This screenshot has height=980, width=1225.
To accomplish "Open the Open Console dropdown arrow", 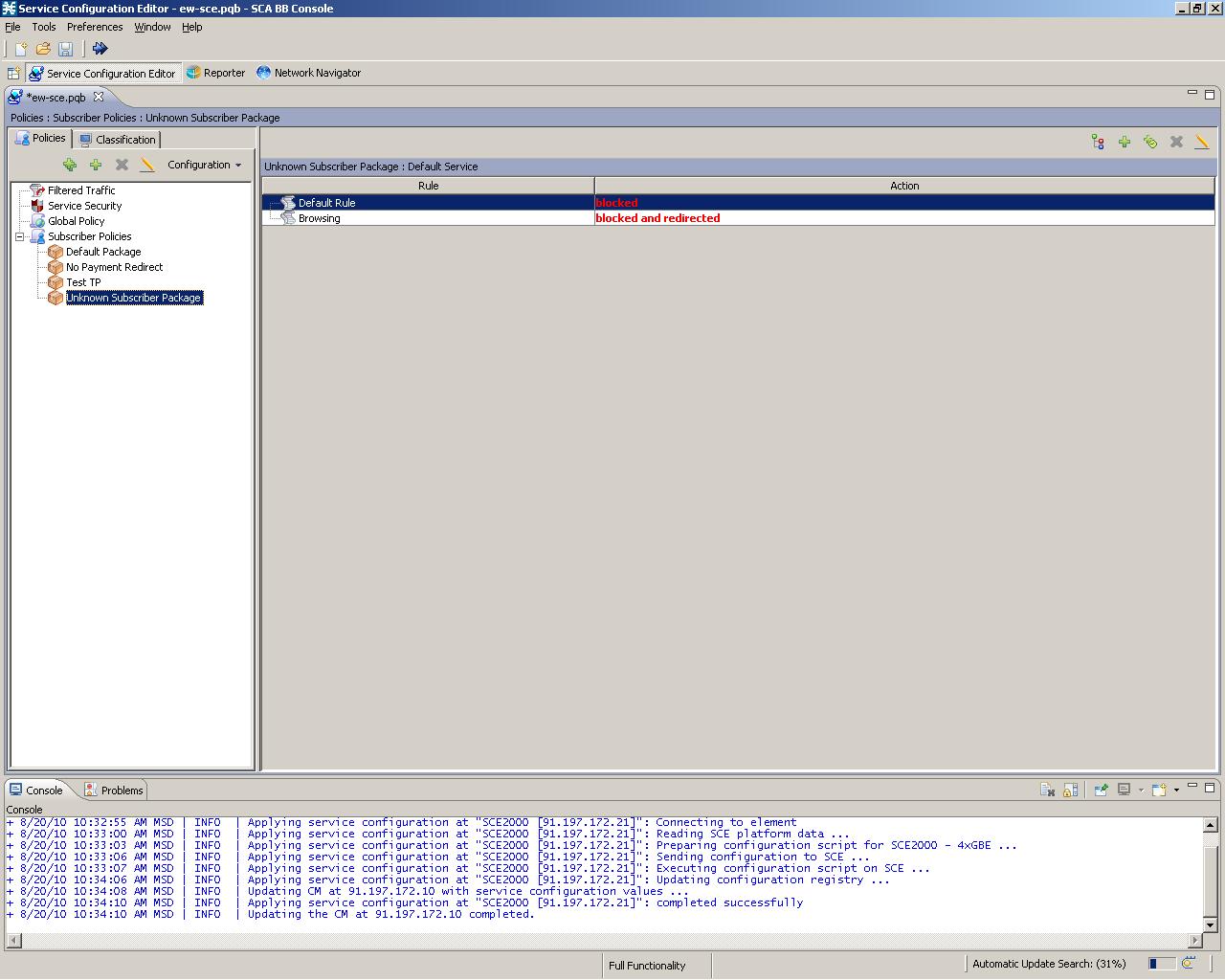I will (x=1176, y=791).
